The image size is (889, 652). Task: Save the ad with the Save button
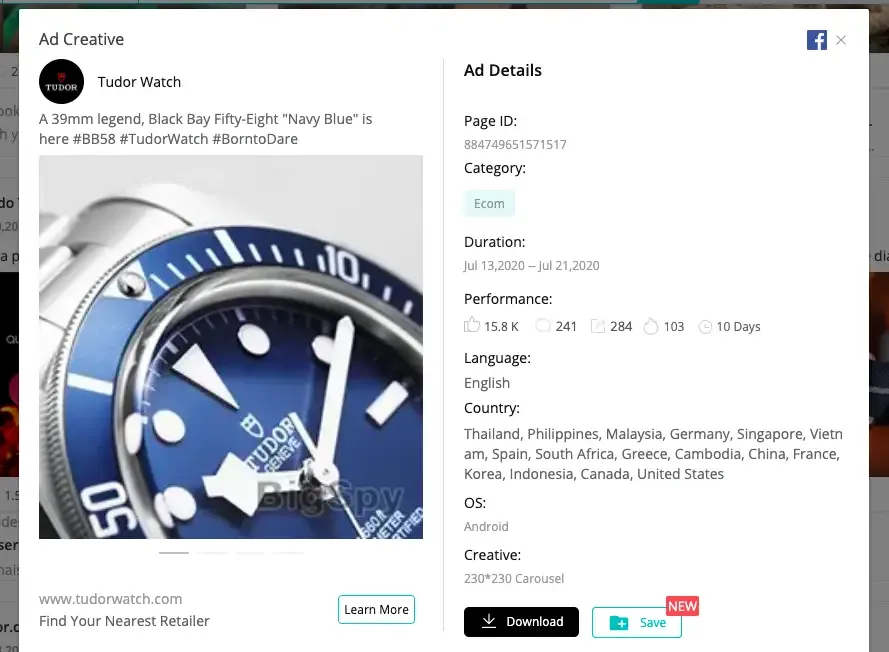pos(637,622)
